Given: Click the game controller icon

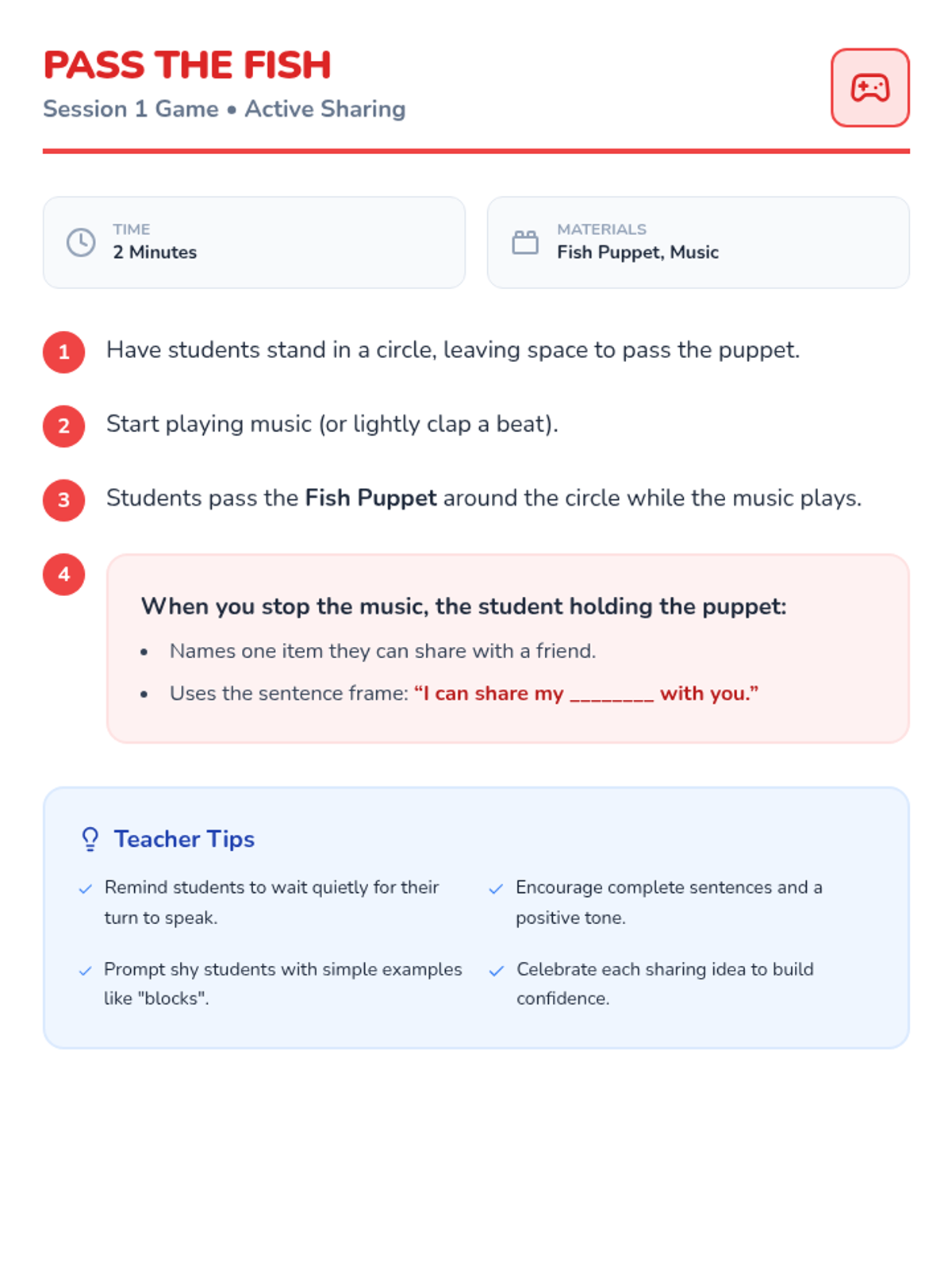Looking at the screenshot, I should pos(869,88).
